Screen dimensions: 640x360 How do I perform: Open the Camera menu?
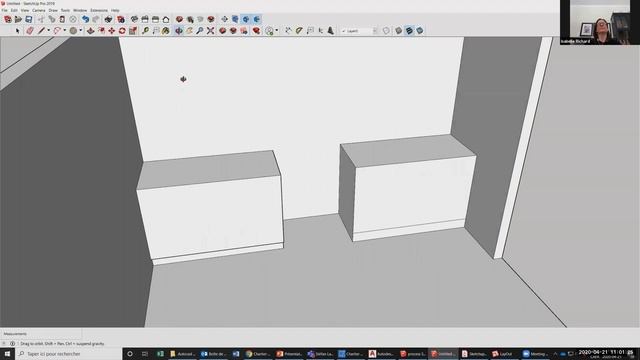(39, 10)
